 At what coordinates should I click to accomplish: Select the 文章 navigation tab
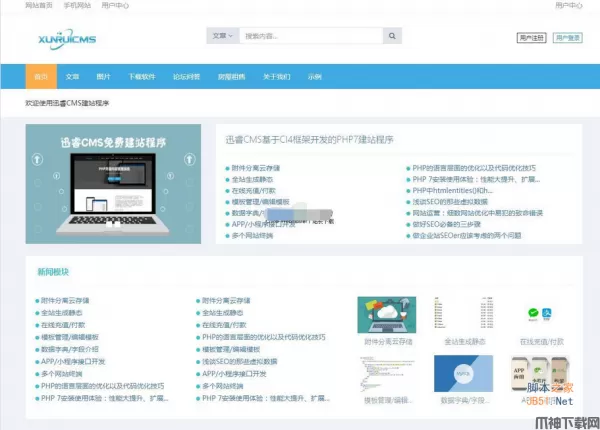point(72,77)
